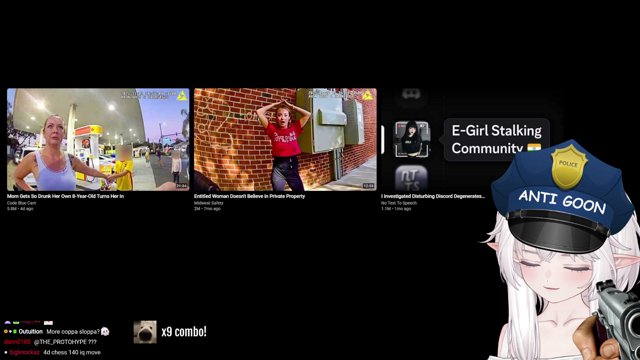Viewport: 640px width, 360px height.
Task: Click title 'I Investigated Disturbing Discord Degenerates...'
Action: click(x=433, y=196)
